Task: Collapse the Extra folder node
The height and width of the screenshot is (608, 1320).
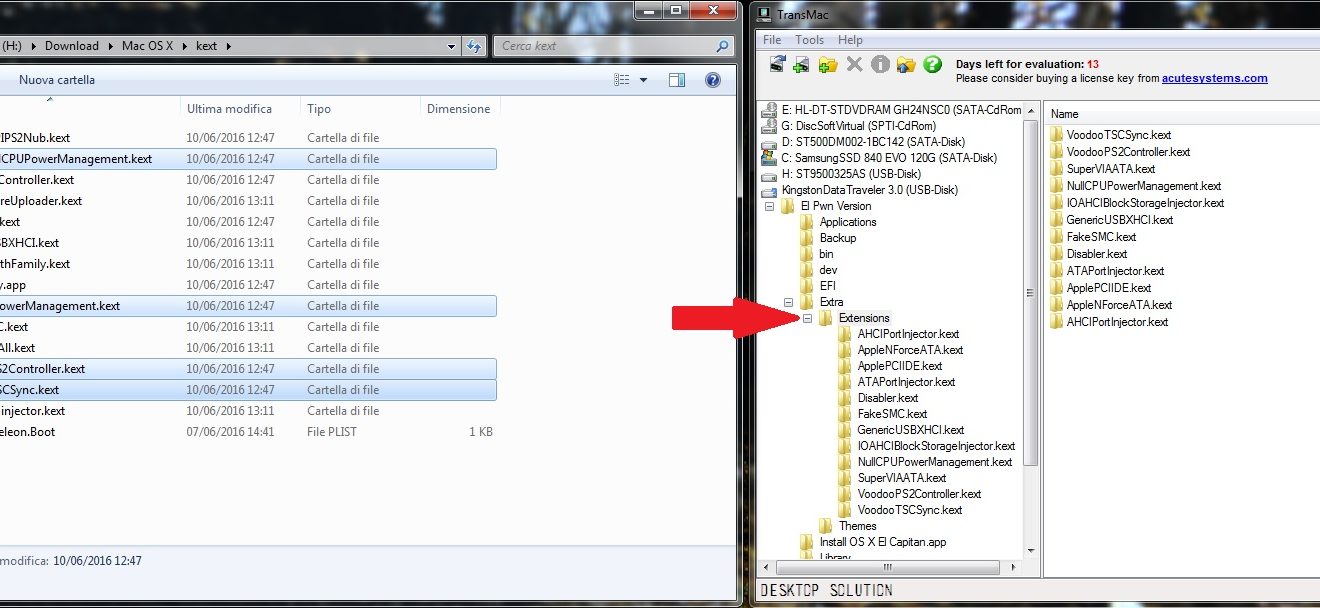Action: (789, 302)
